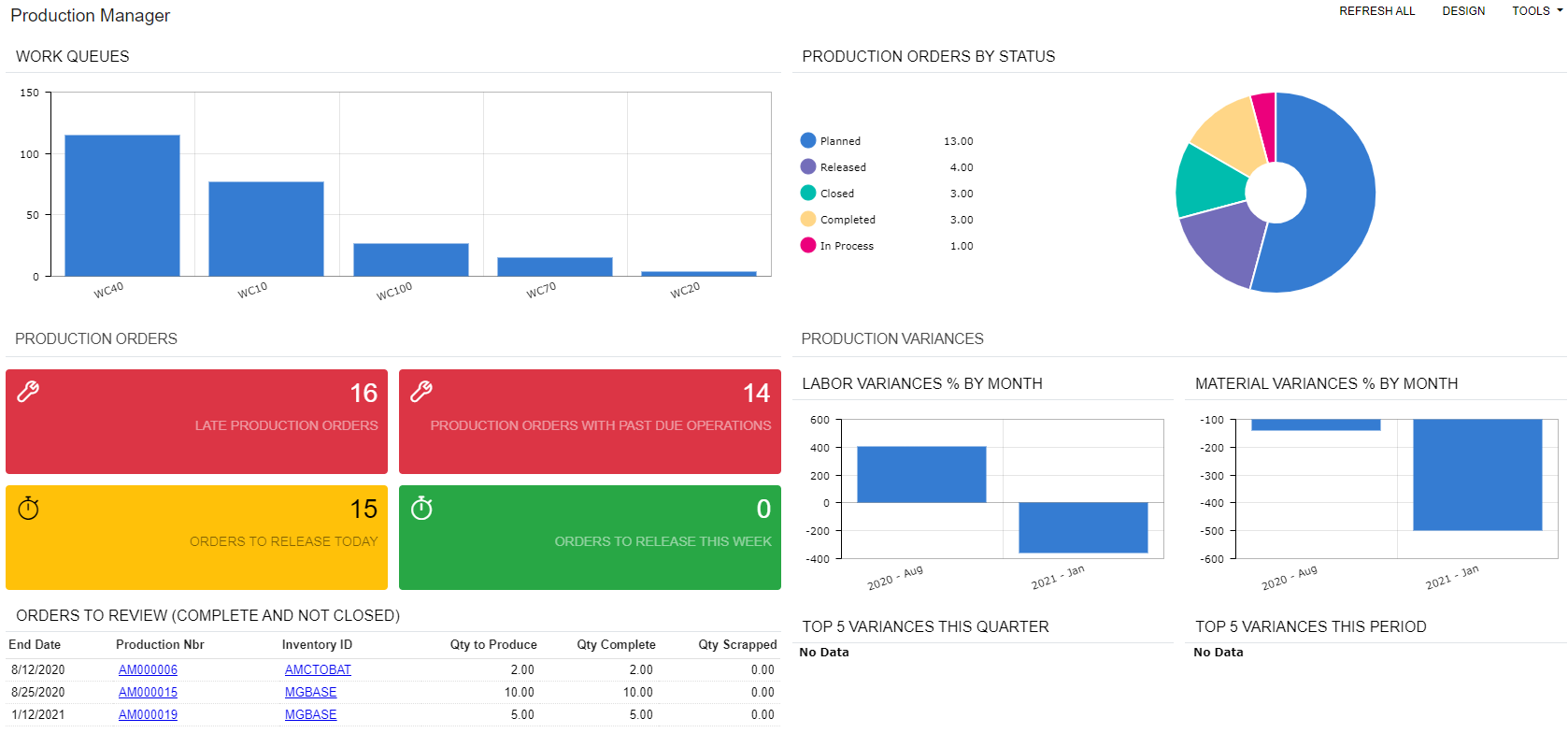Select the WC10 bar in Work Queues
This screenshot has height=733, width=1568.
(x=266, y=229)
